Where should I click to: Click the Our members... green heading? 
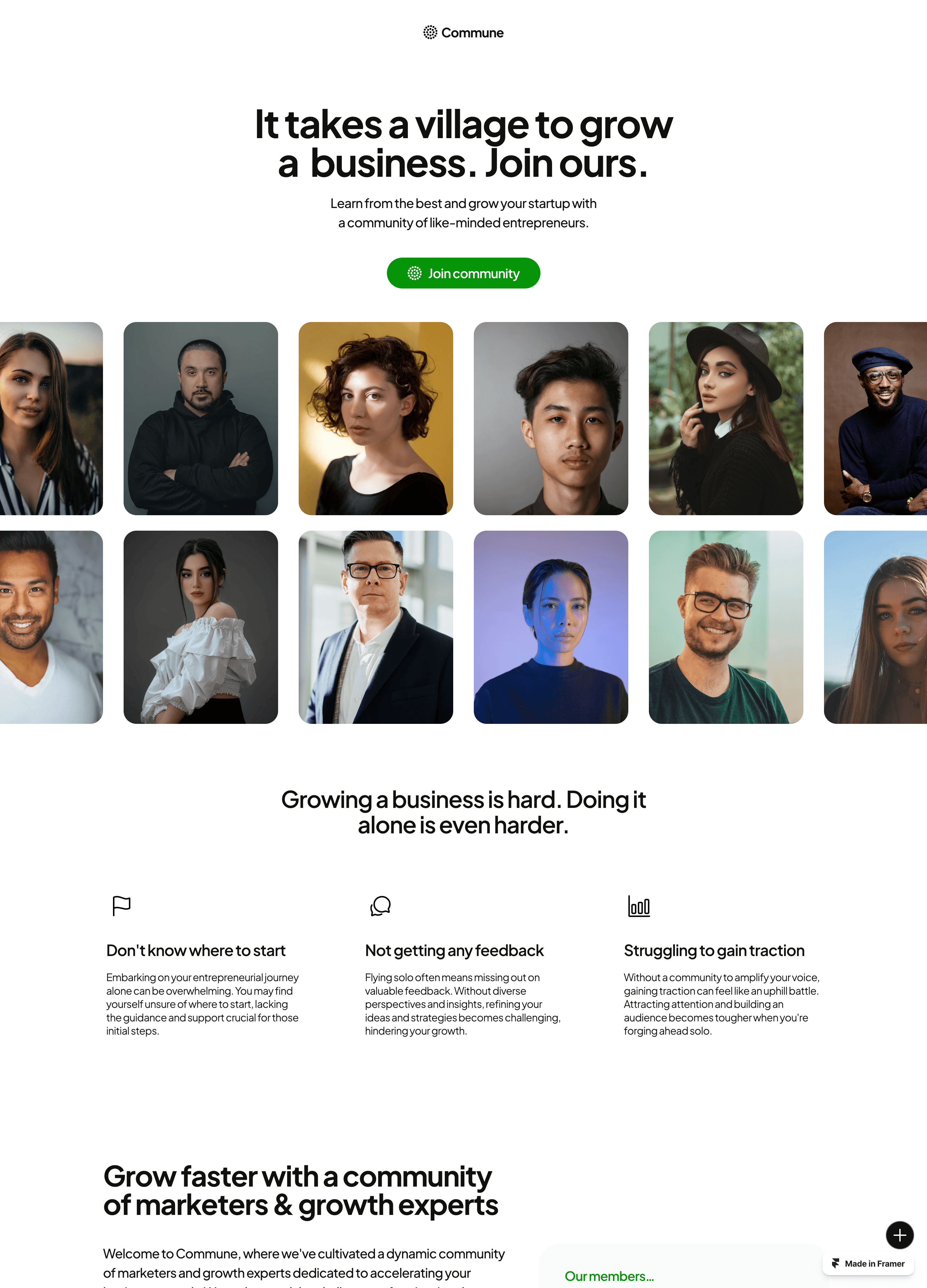click(x=609, y=1276)
